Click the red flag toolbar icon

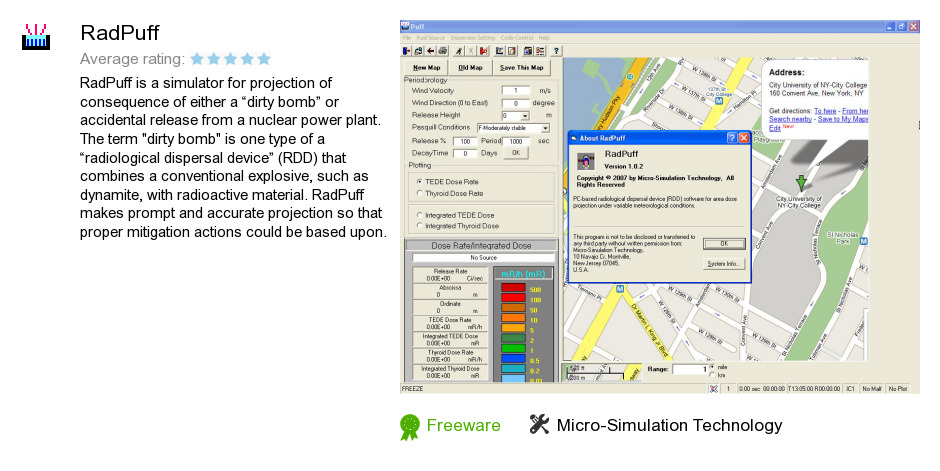pos(483,51)
